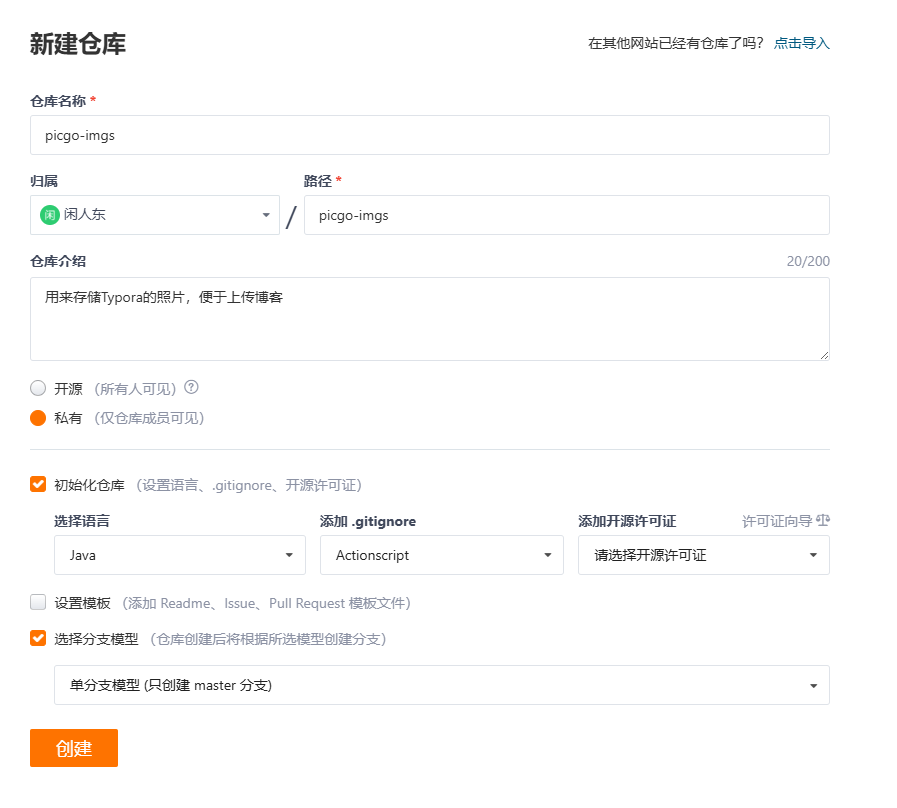Click the 仓库名称 input field
This screenshot has width=897, height=808.
(430, 135)
